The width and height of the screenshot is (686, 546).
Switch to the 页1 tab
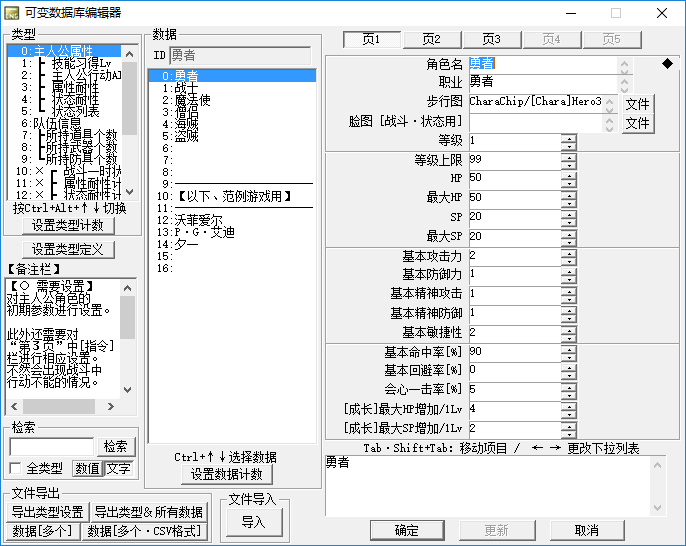point(371,39)
